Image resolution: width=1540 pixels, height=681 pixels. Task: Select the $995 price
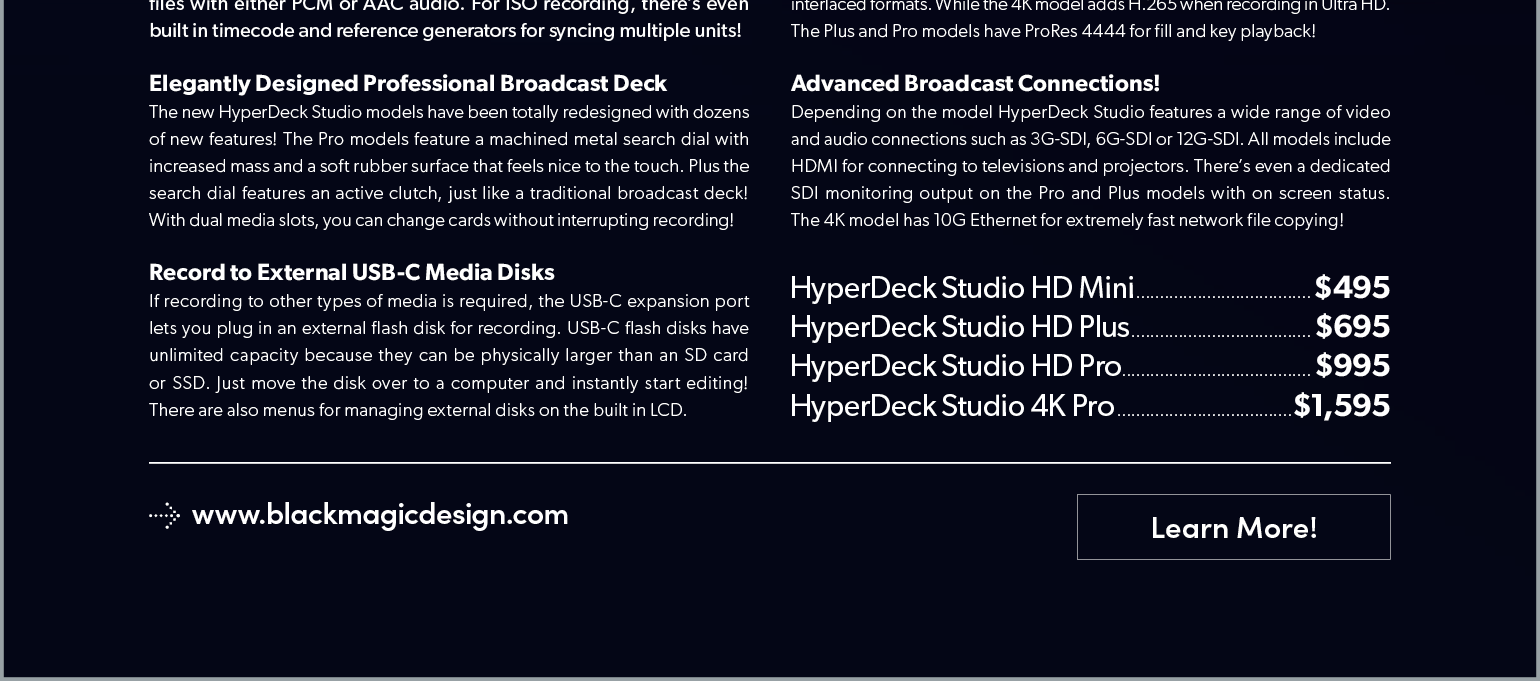coord(1352,367)
